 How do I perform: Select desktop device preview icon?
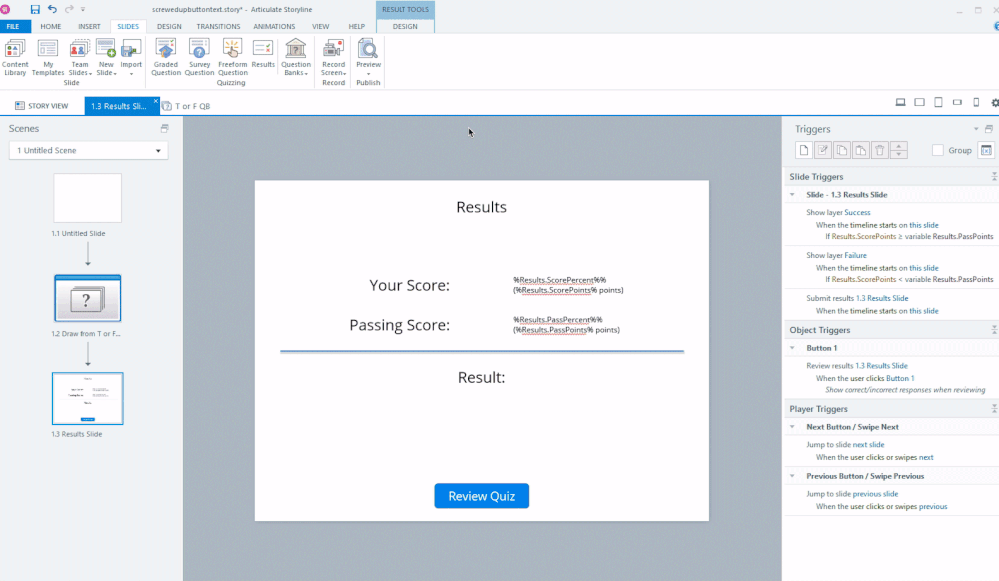point(900,102)
